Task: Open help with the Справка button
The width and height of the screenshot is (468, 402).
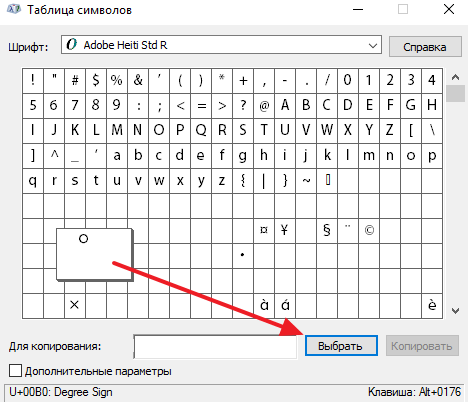Action: click(425, 47)
